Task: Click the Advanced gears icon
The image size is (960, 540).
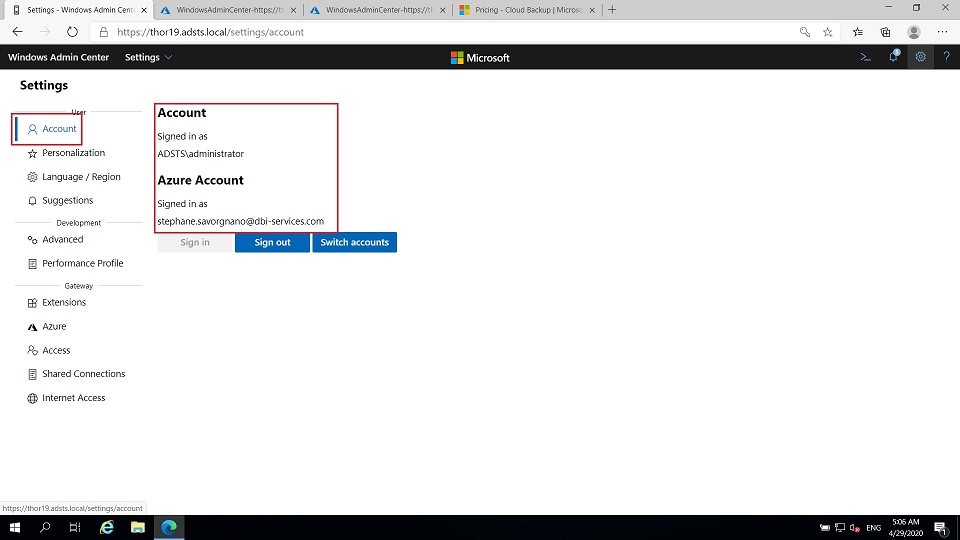Action: 32,240
